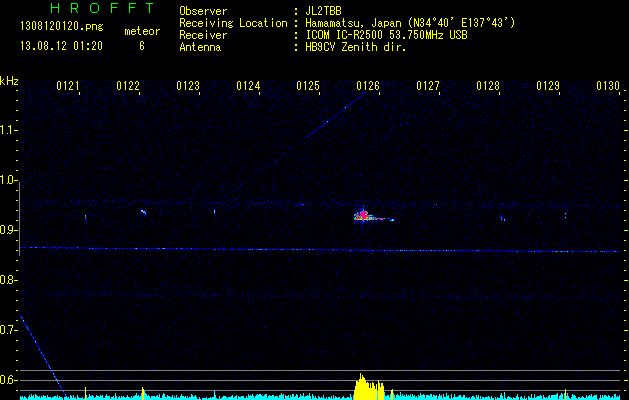Click the kHz axis unit label
This screenshot has height=400, width=629.
point(9,81)
